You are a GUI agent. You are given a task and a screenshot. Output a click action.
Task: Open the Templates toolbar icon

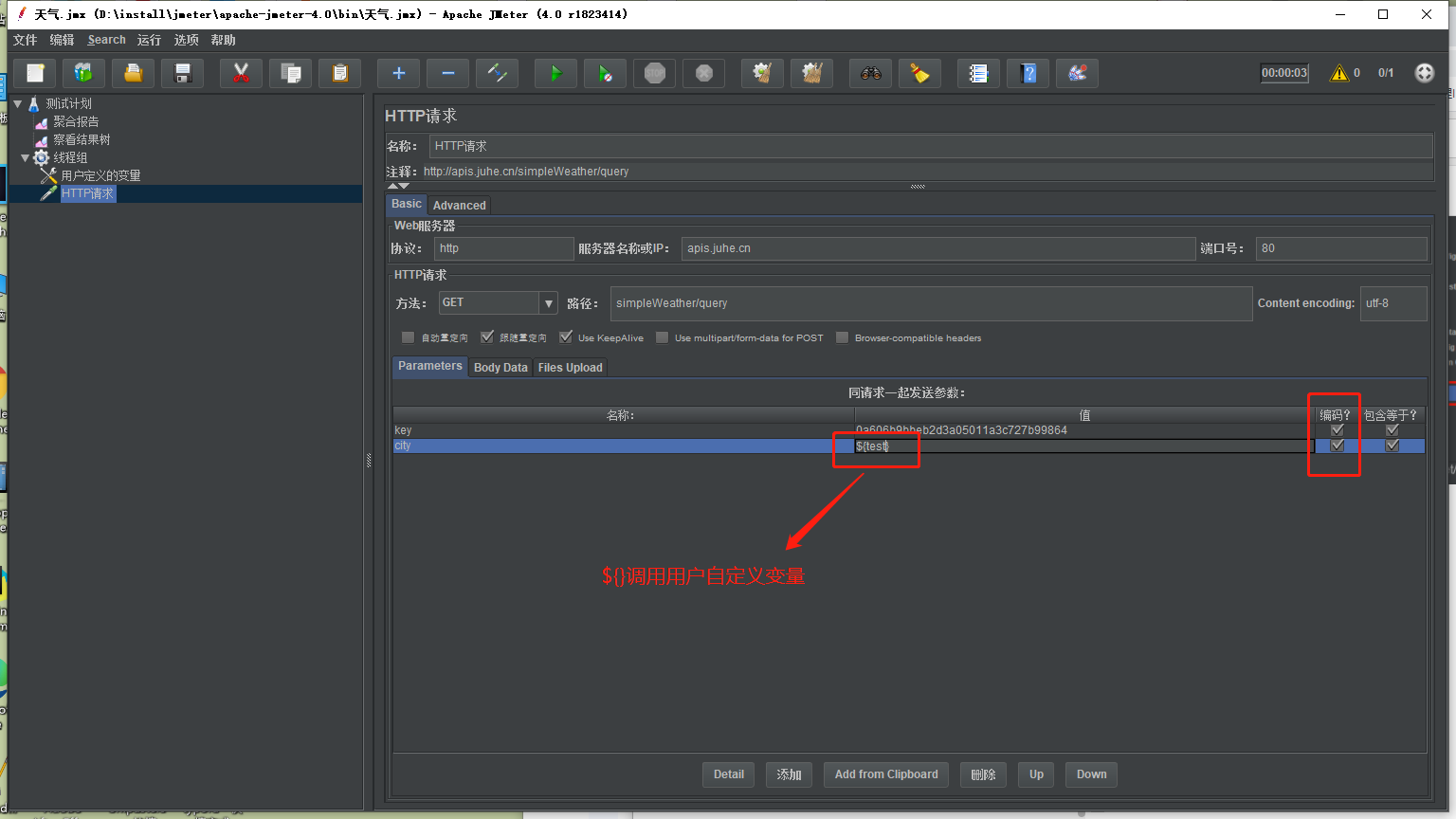84,73
